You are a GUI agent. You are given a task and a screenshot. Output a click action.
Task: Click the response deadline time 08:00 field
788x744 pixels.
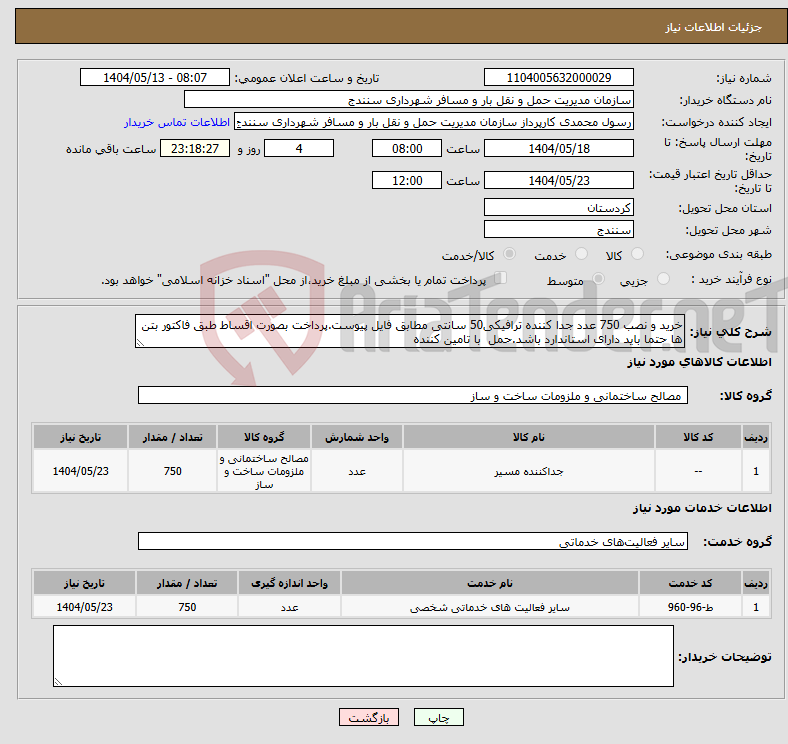(x=407, y=148)
